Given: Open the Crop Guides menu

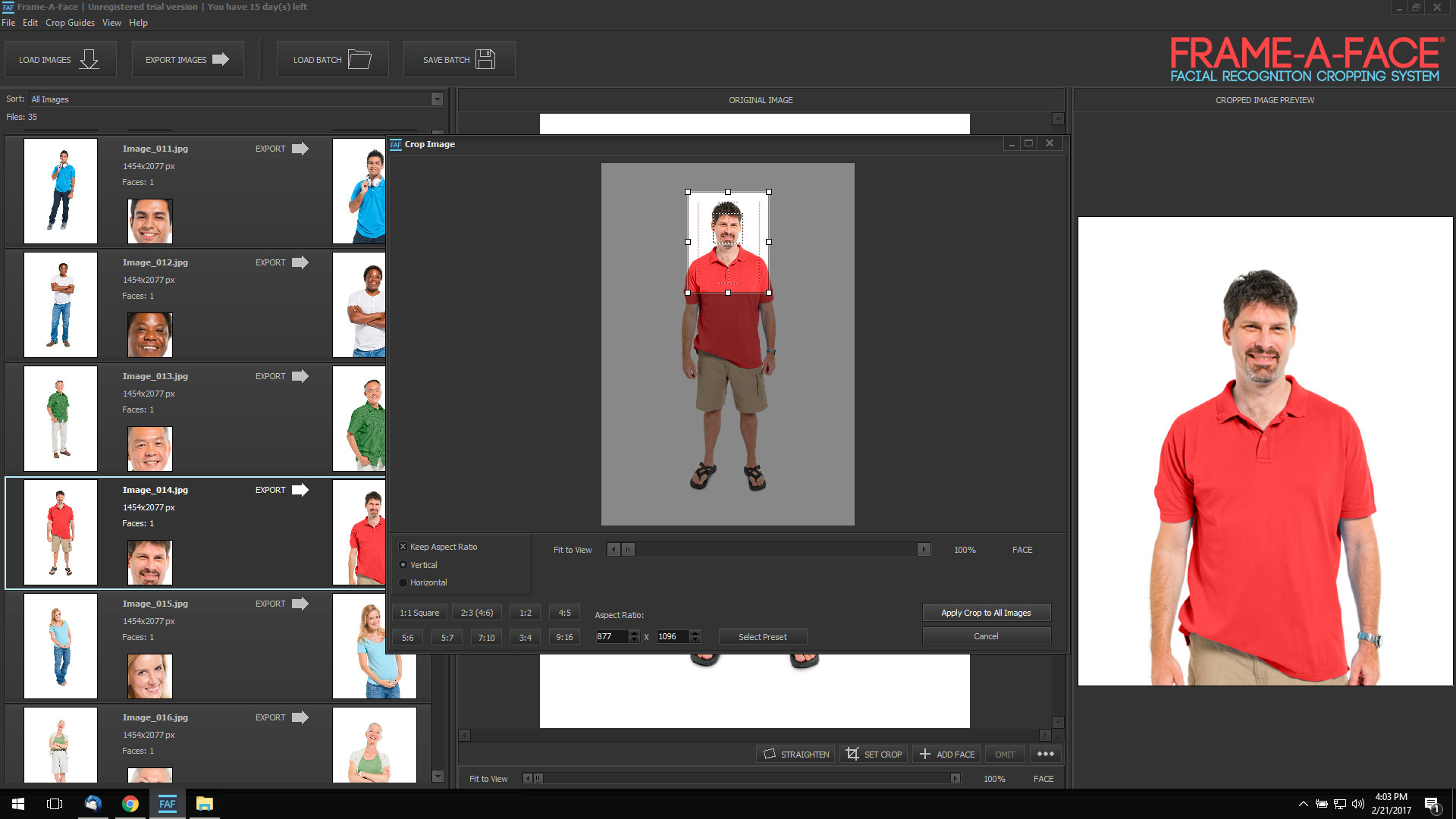Looking at the screenshot, I should coord(70,23).
